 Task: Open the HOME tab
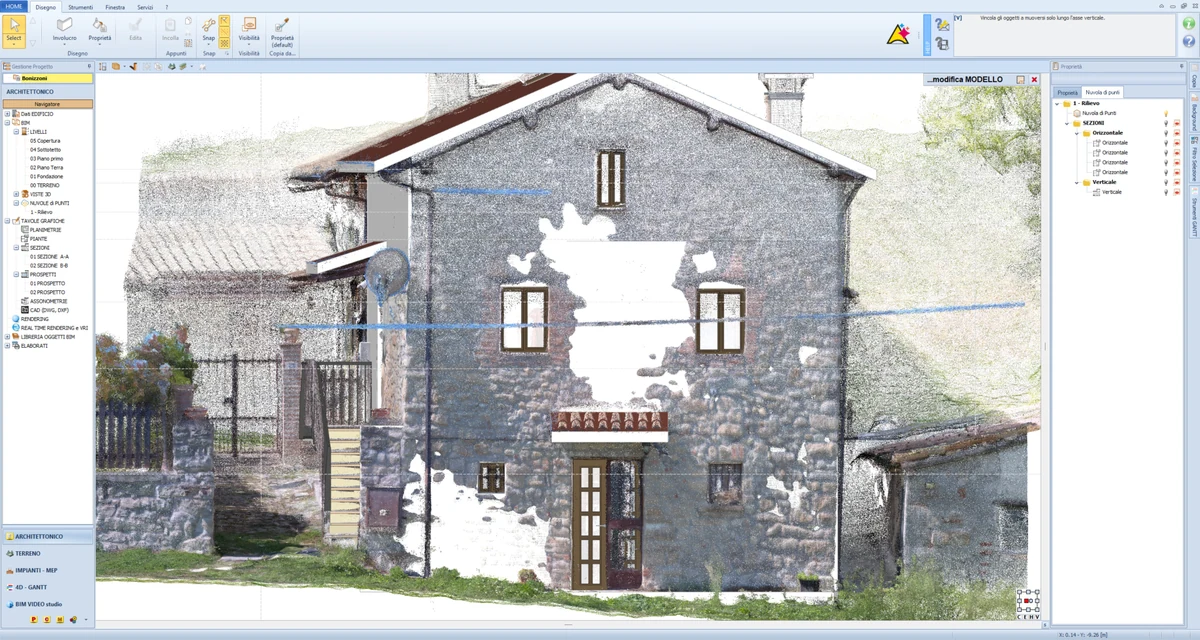14,6
